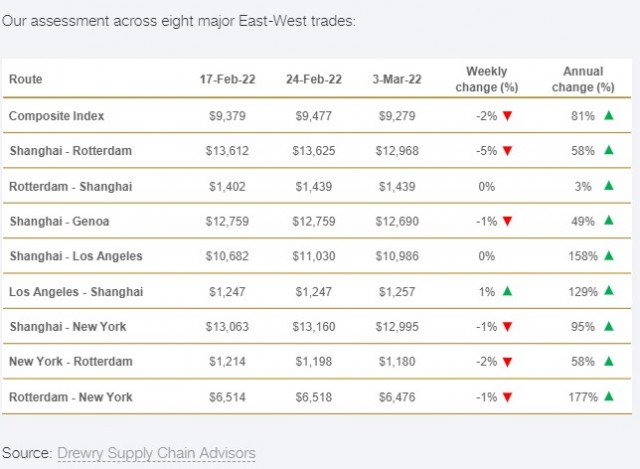640x469 pixels.
Task: Click the $12,690 Shanghai - Genoa value
Action: pos(397,221)
